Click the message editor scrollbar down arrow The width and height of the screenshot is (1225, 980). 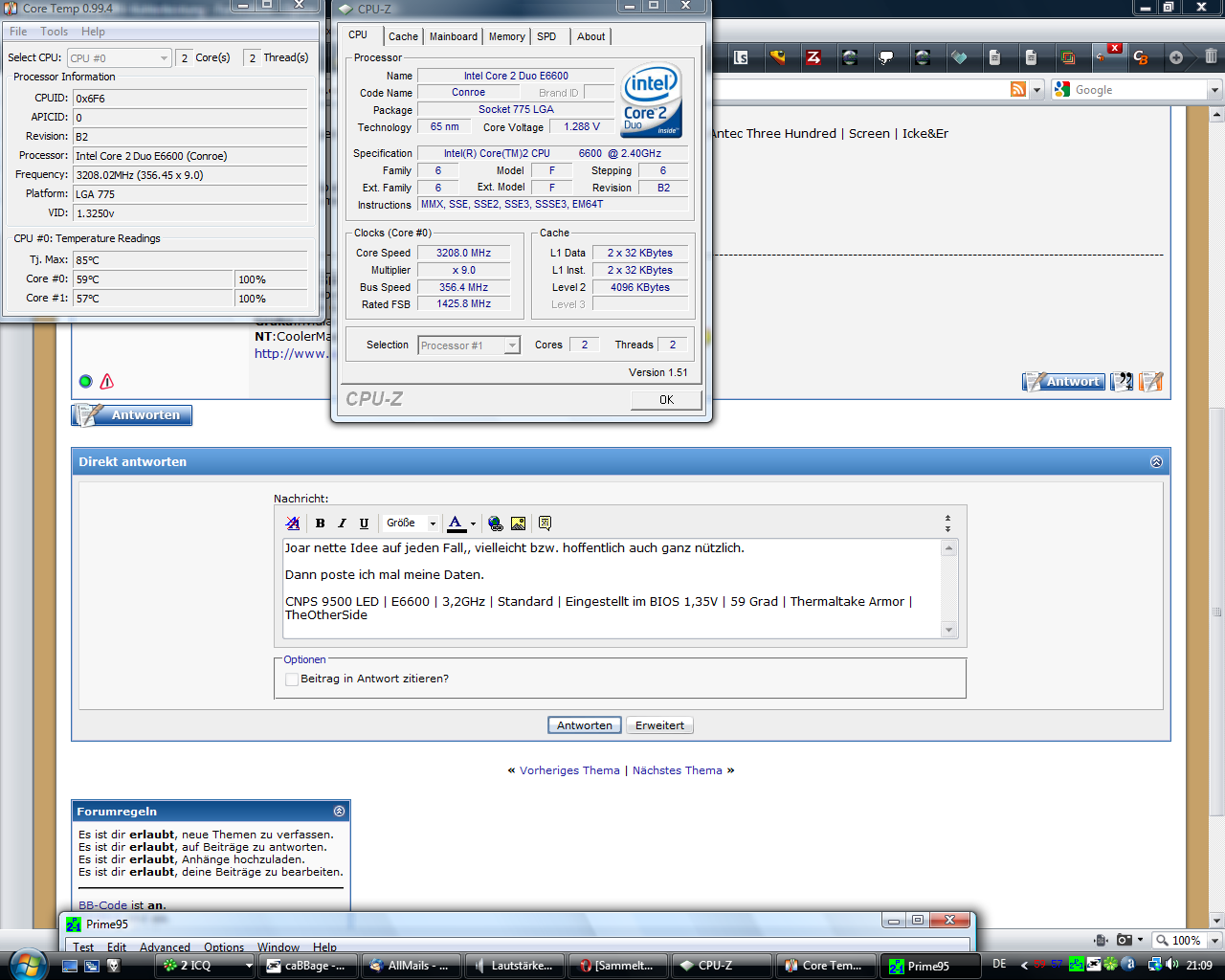pos(949,630)
